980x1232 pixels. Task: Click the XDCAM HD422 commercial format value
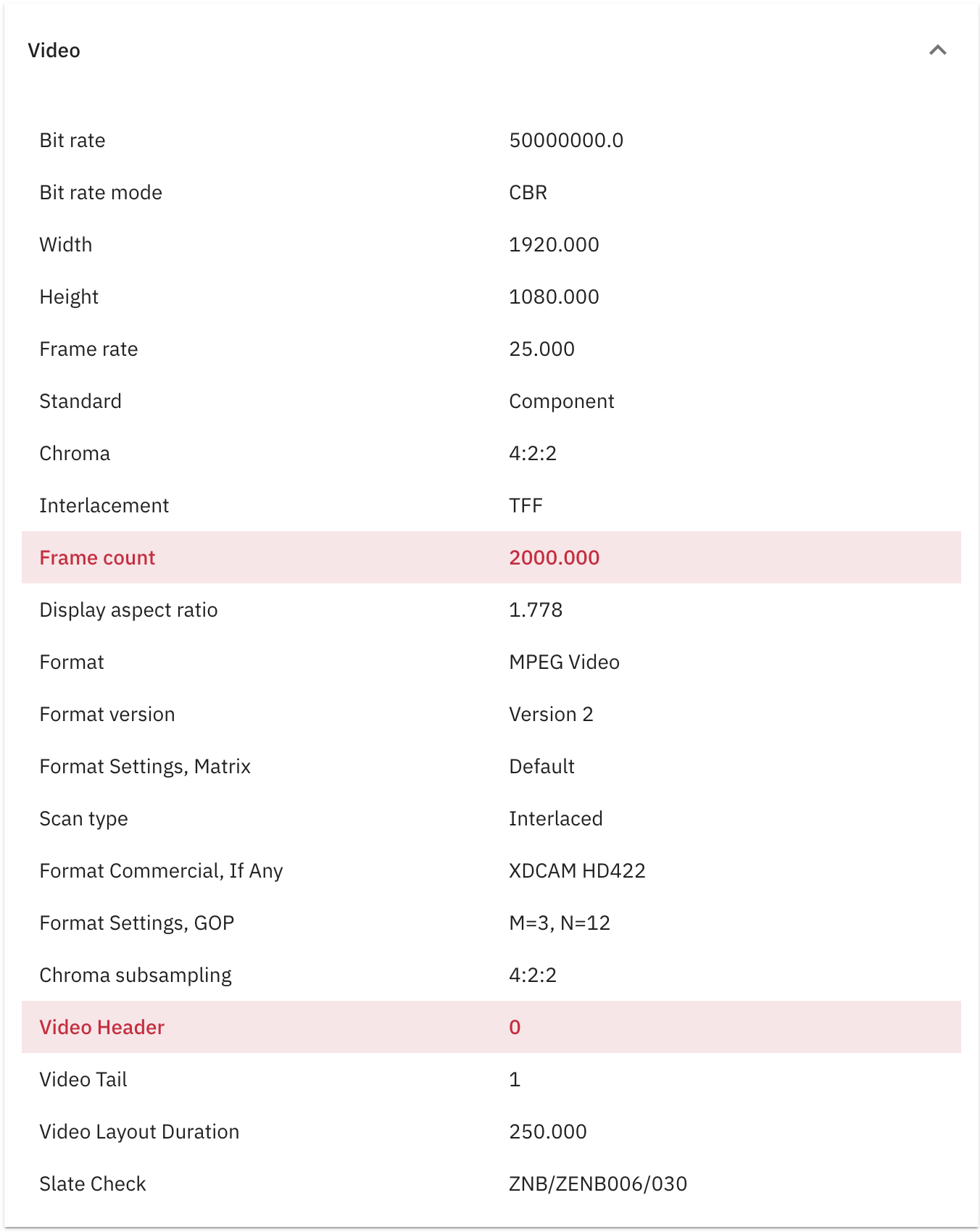(x=577, y=871)
